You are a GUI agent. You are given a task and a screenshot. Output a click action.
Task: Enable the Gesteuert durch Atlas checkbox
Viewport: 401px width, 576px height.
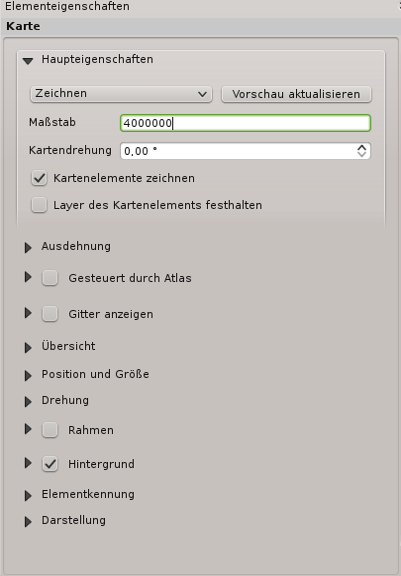pos(50,278)
